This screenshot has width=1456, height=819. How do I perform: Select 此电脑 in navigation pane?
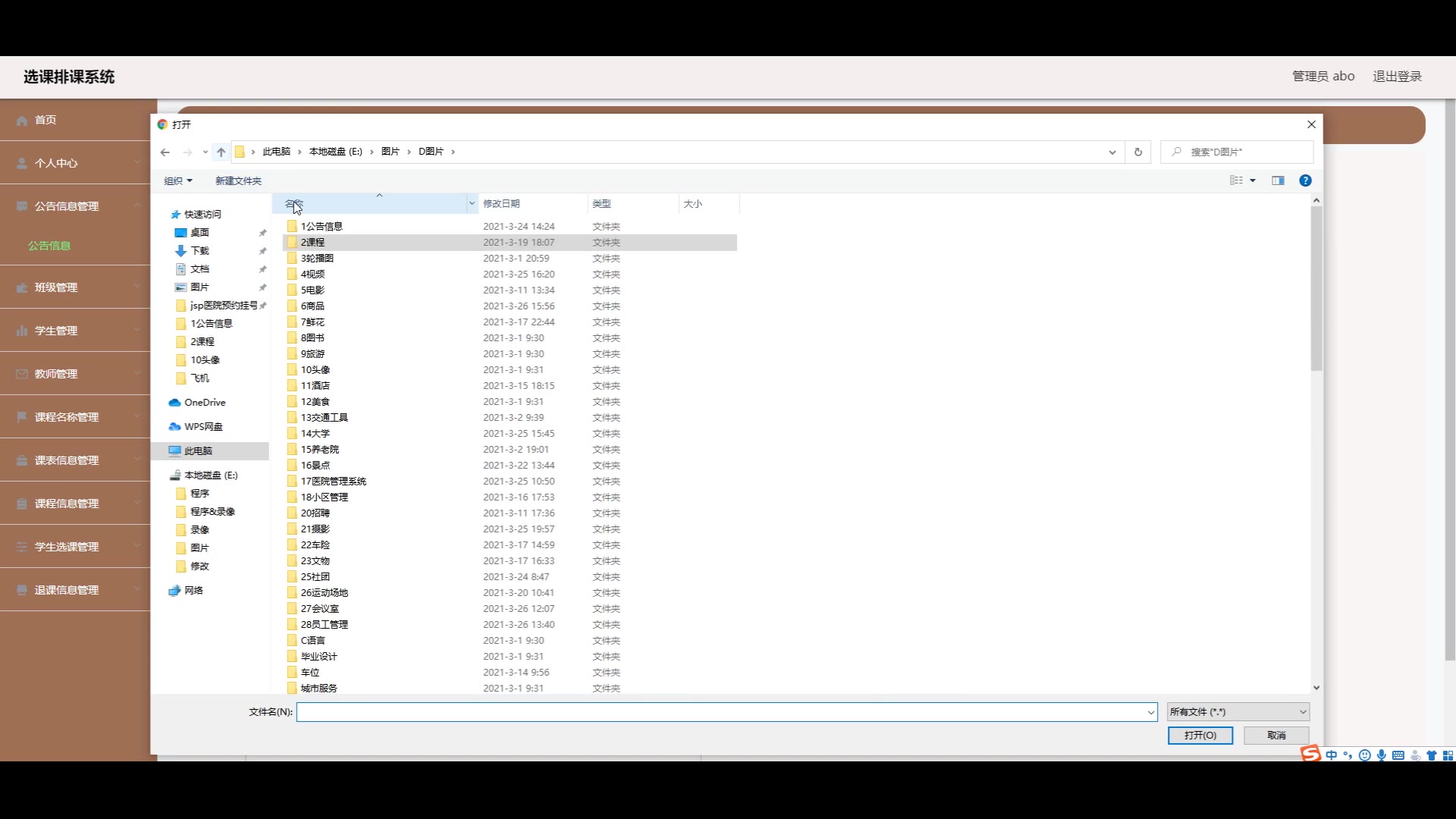[198, 451]
